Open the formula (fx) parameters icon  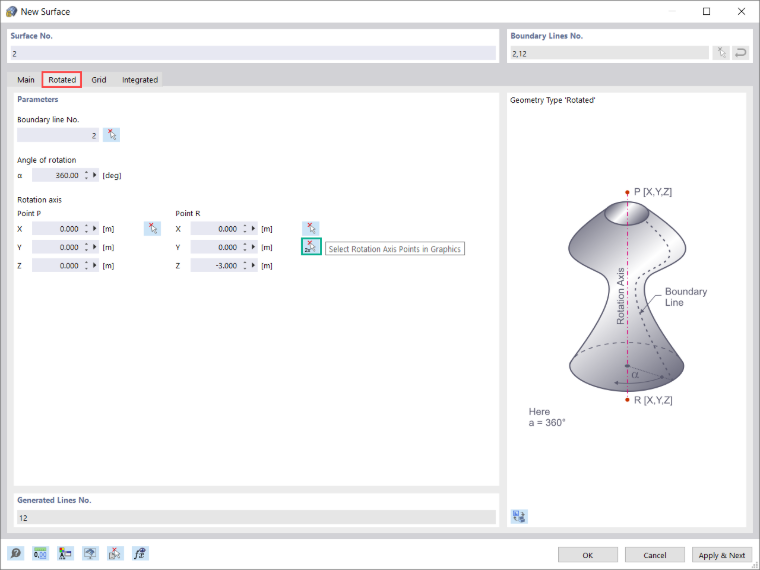pyautogui.click(x=140, y=553)
